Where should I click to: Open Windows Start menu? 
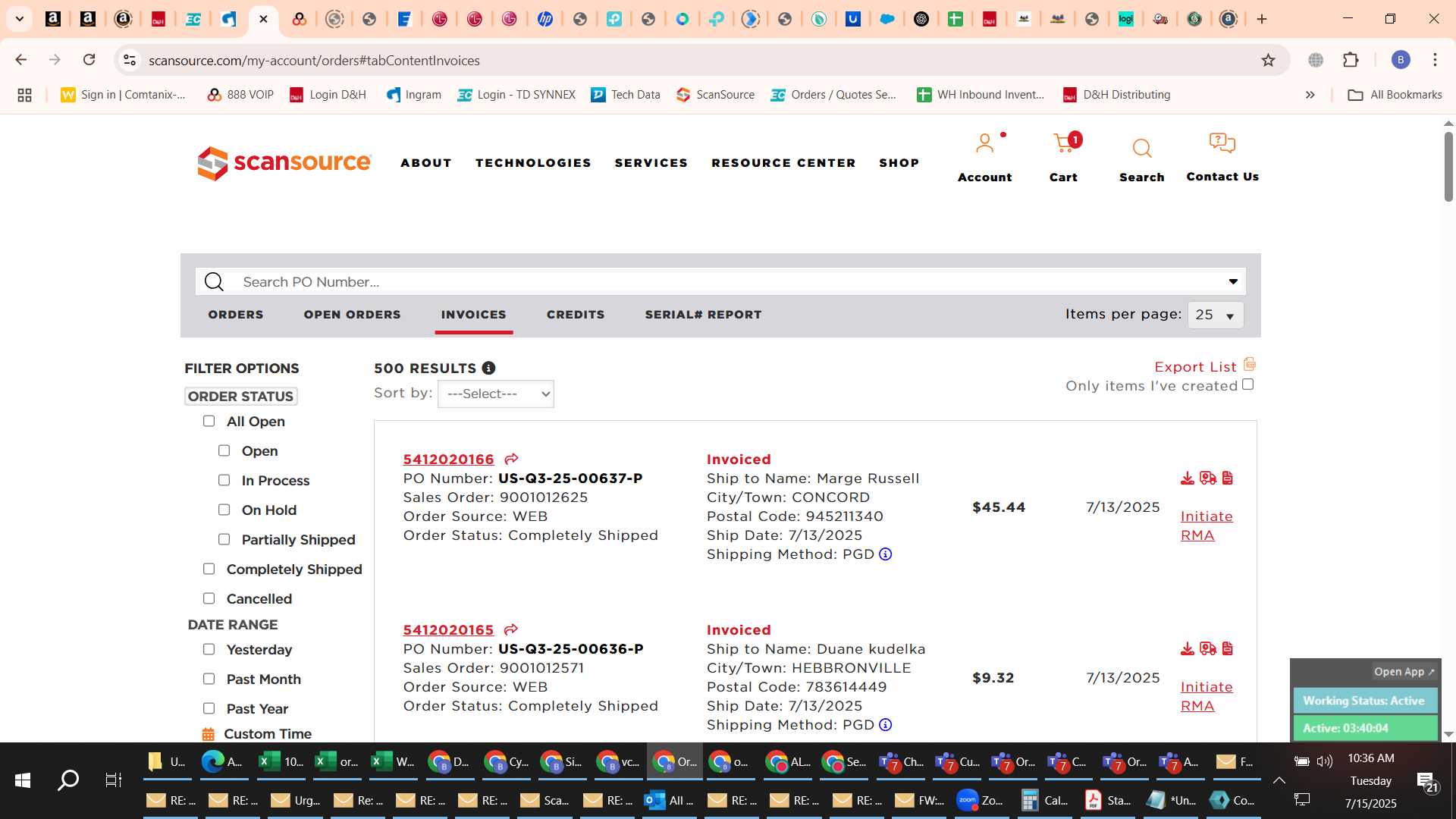(23, 780)
